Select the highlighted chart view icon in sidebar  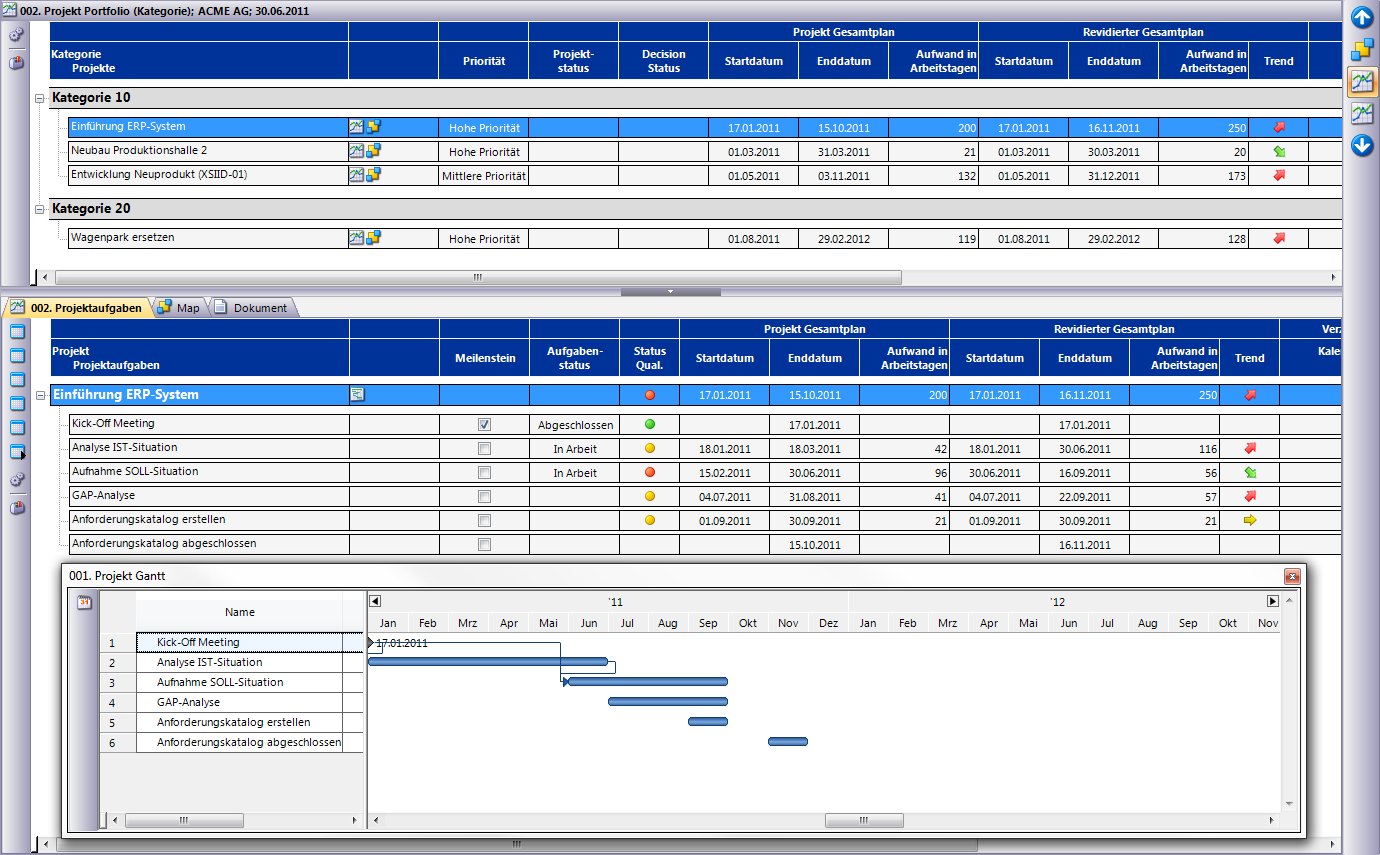(1362, 82)
